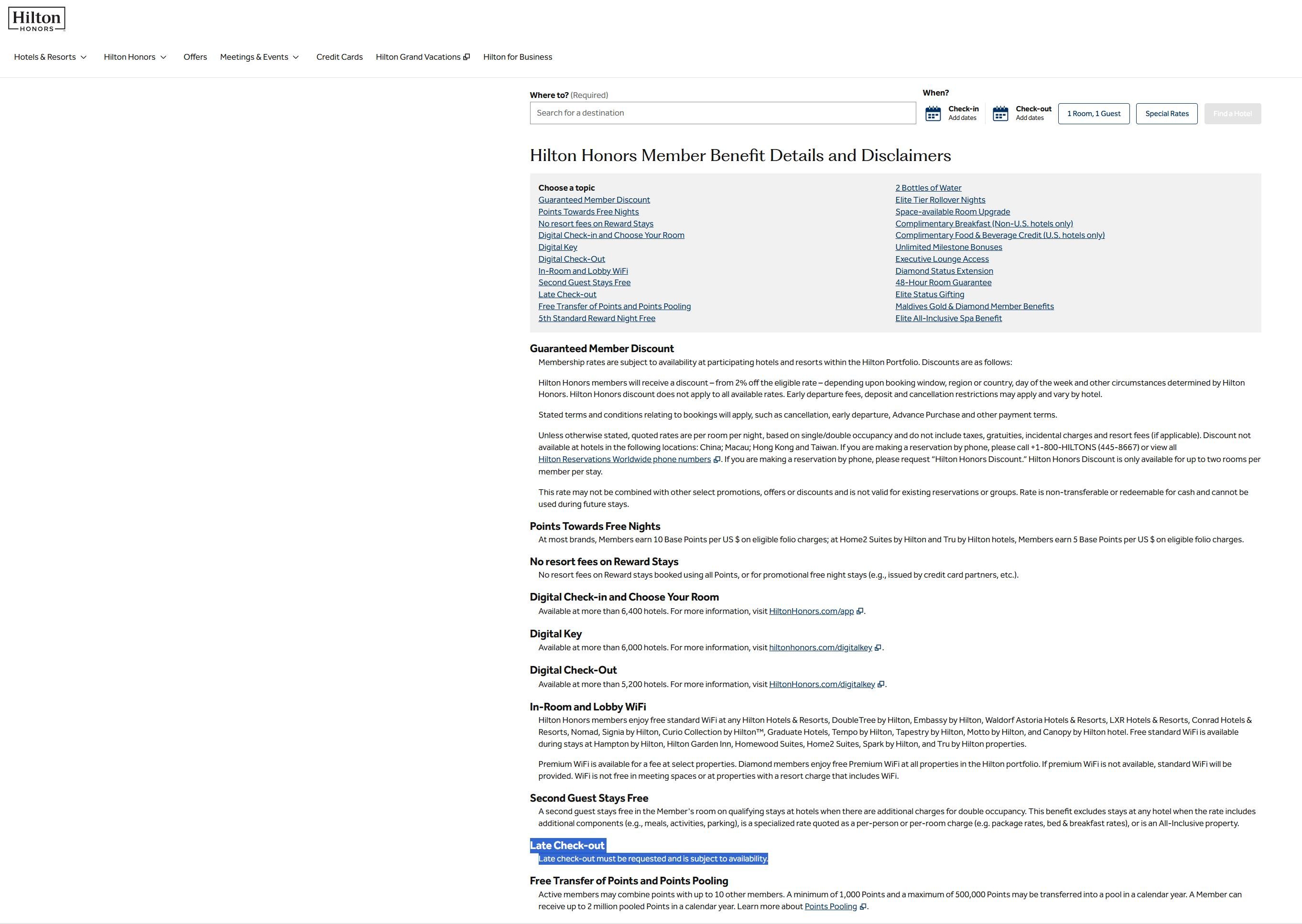Open the HiltonHonors.com/app link
This screenshot has height=924, width=1302.
coord(812,611)
